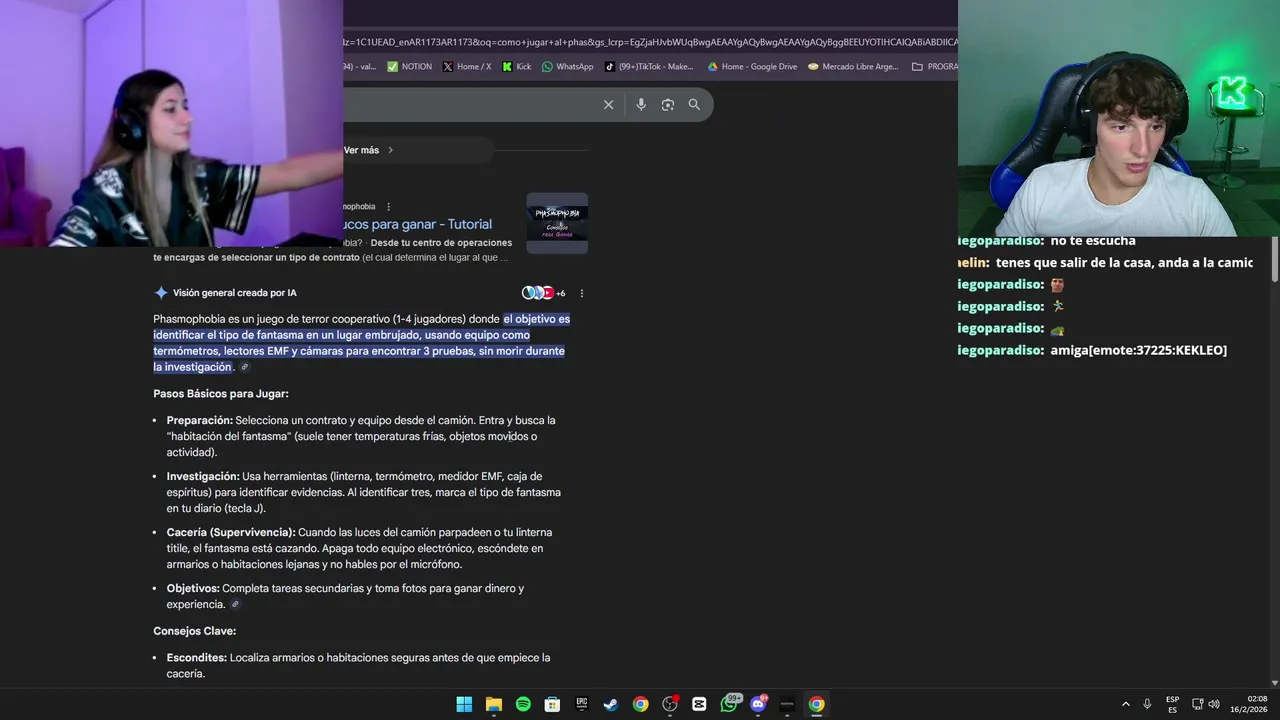Screen dimensions: 1280x720
Task: Open the Kick bookmark
Action: coord(517,67)
